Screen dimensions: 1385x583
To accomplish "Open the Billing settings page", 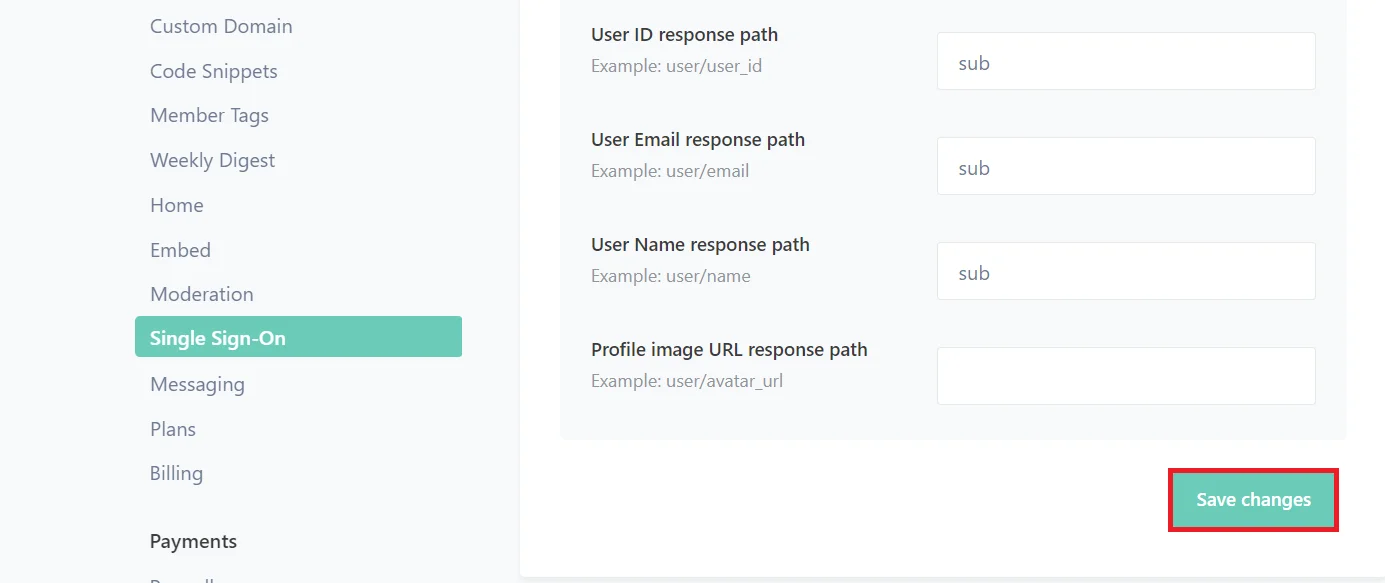I will (x=176, y=473).
